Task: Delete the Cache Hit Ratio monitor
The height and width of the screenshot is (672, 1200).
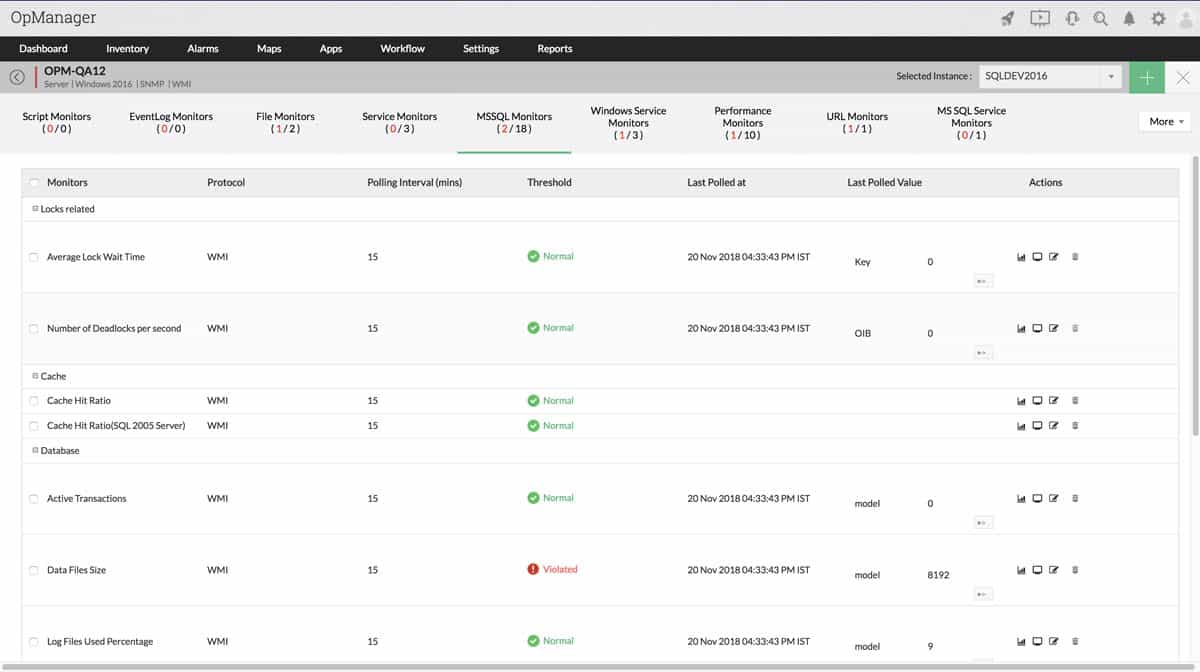Action: [1075, 400]
